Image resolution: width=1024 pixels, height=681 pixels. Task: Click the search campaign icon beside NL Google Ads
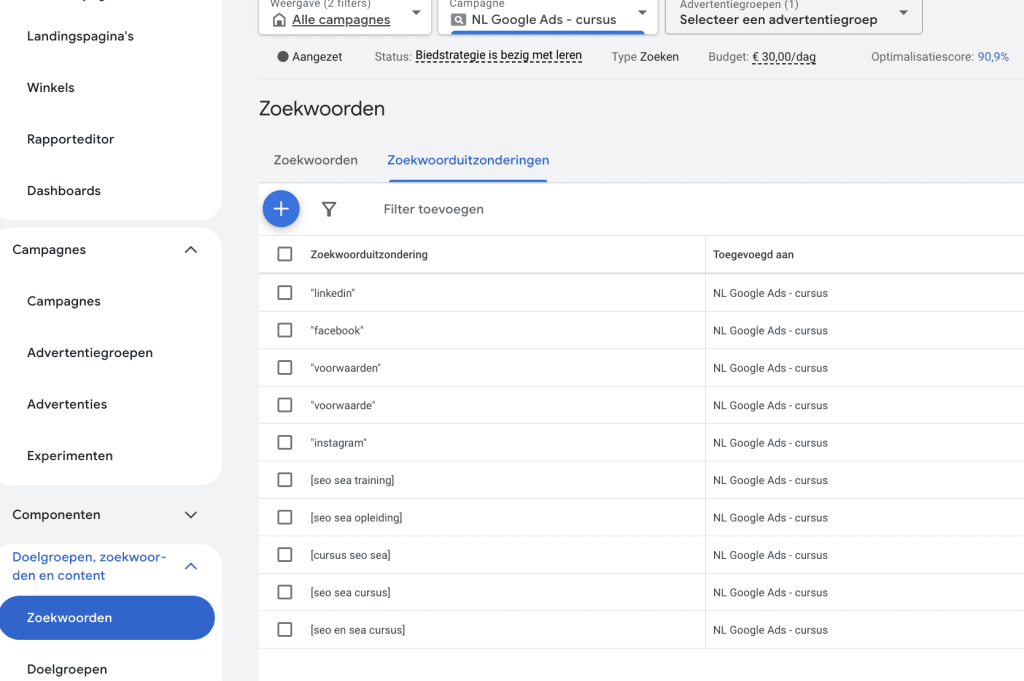point(458,20)
